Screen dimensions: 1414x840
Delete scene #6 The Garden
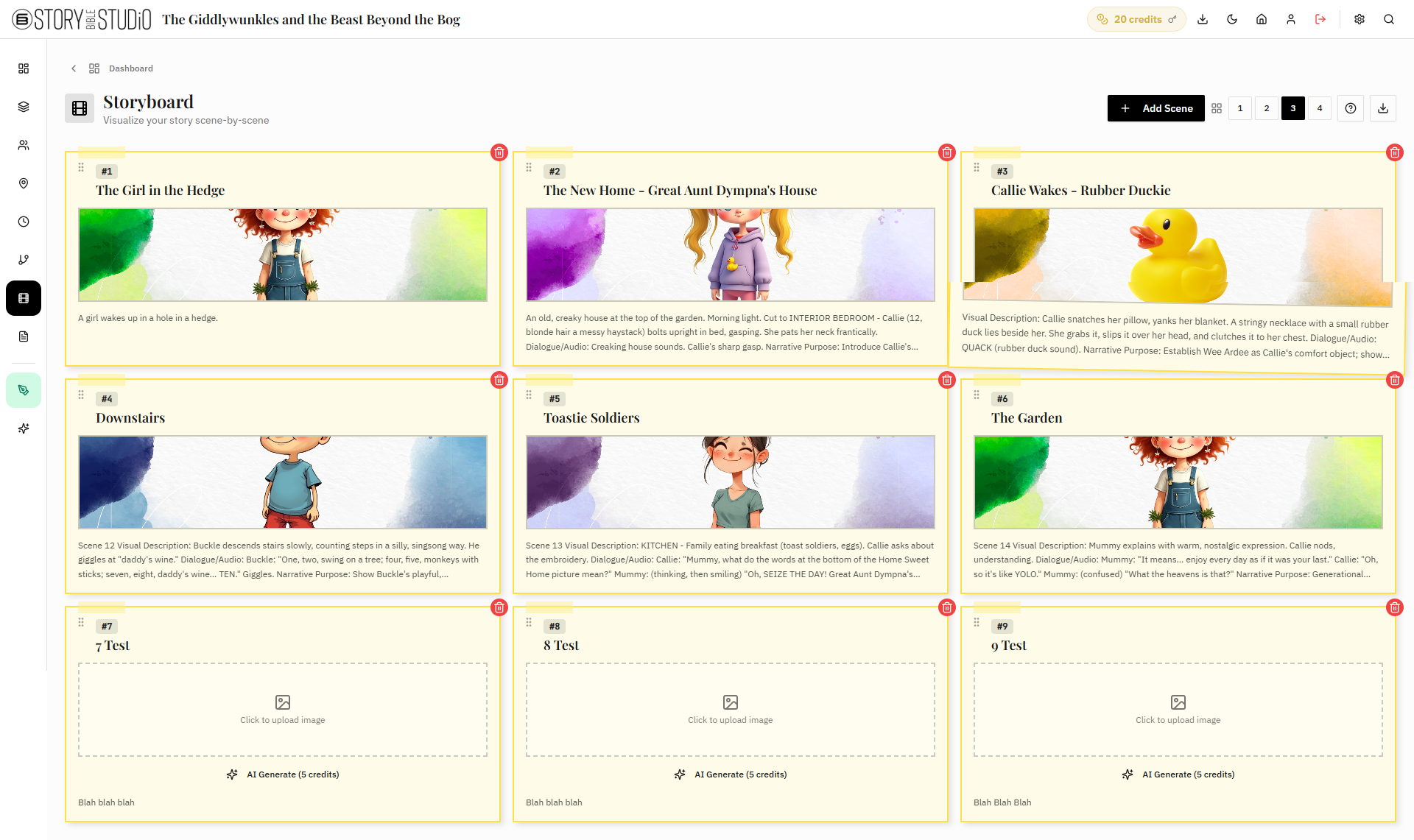pos(1395,380)
